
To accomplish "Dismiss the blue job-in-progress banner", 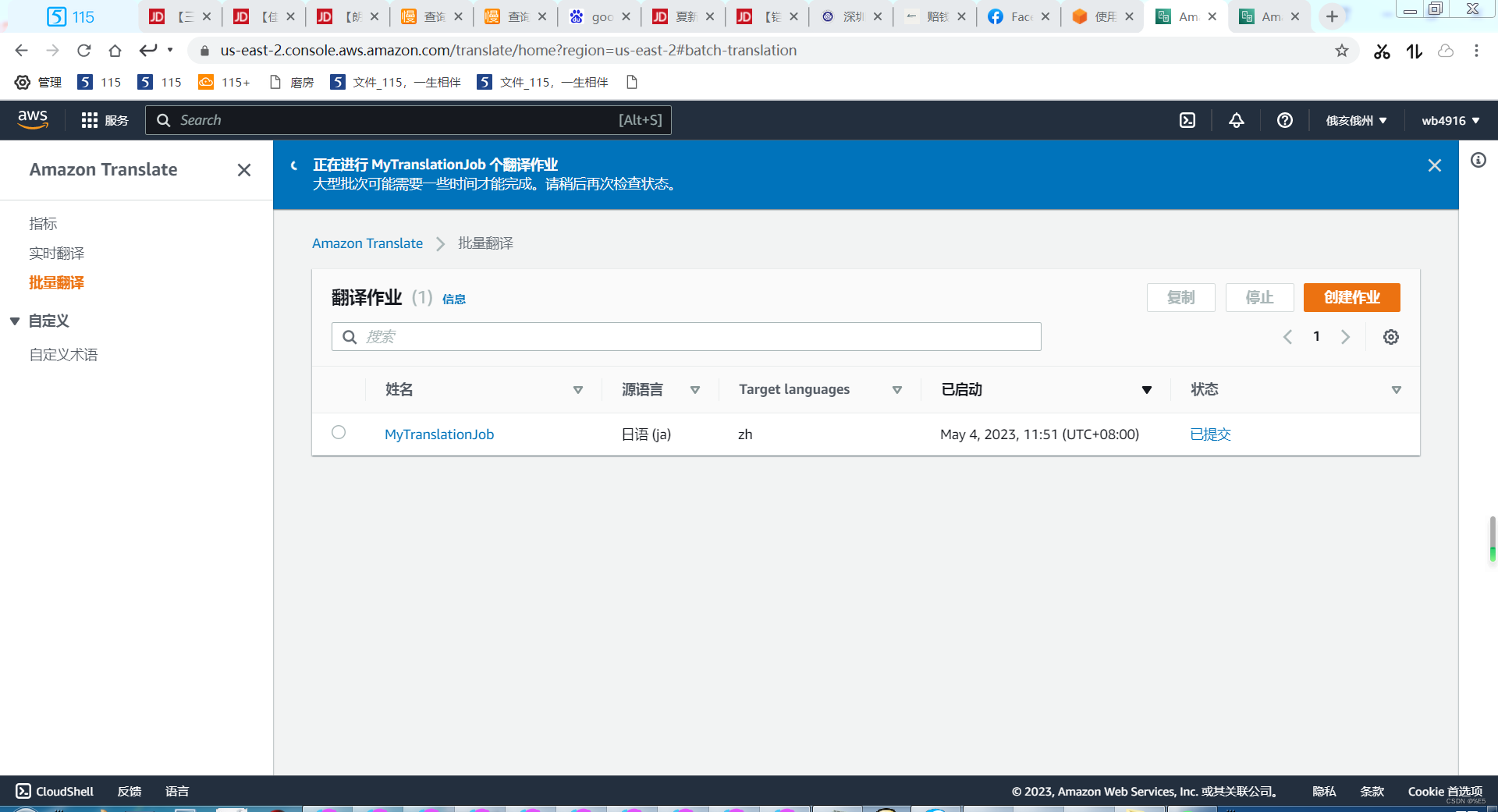I will tap(1435, 165).
